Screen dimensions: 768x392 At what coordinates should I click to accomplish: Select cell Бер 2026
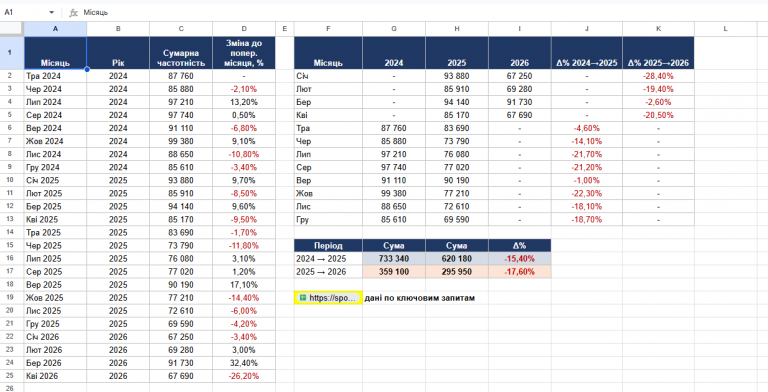[x=55, y=363]
